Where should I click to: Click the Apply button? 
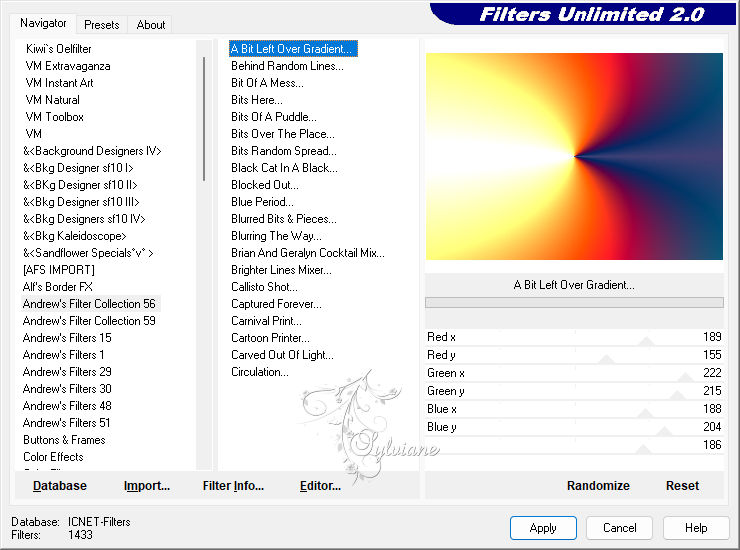click(x=543, y=528)
